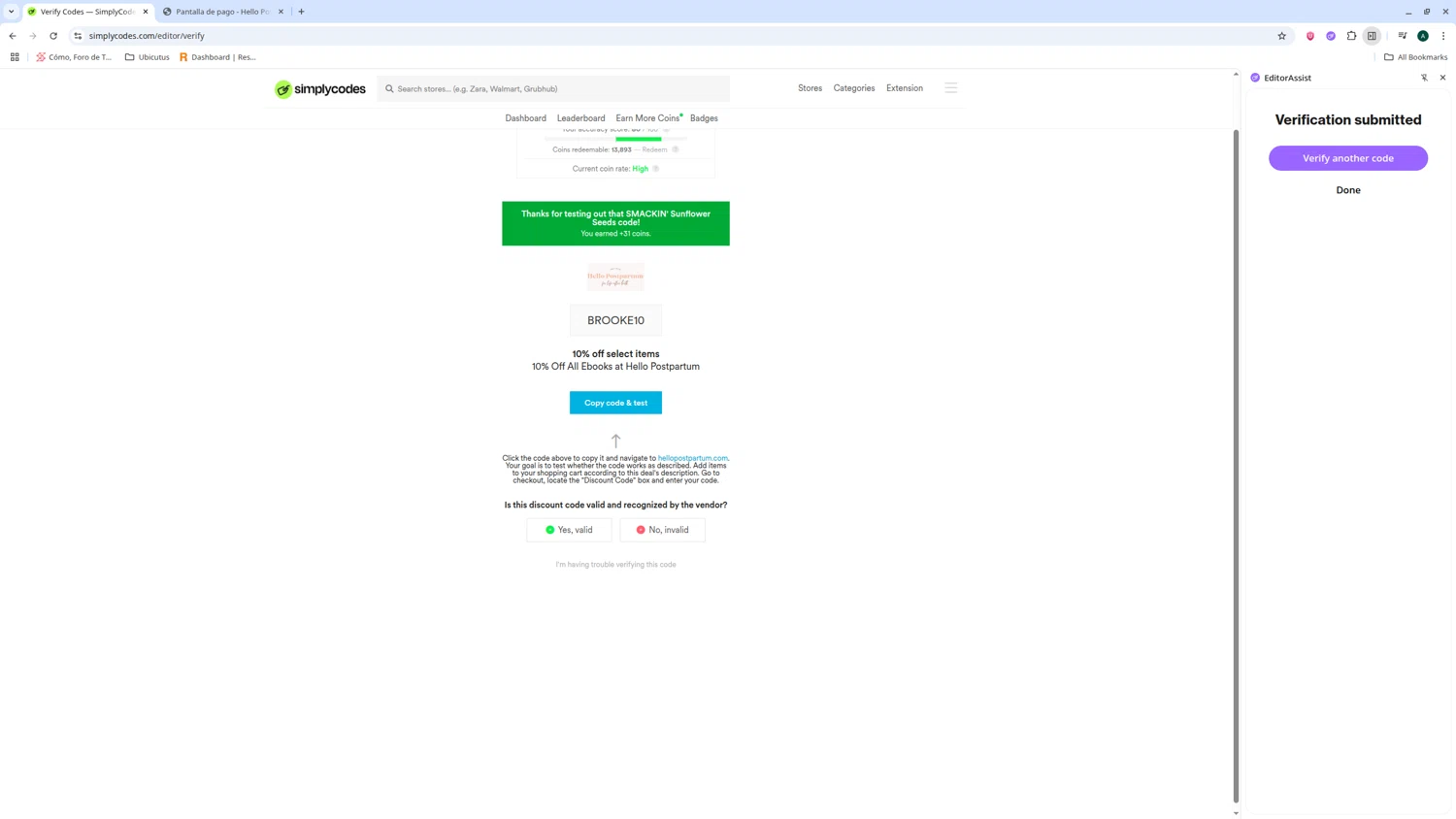Click the High coin rate text
Screen dimensions: 1456x819
click(x=640, y=169)
